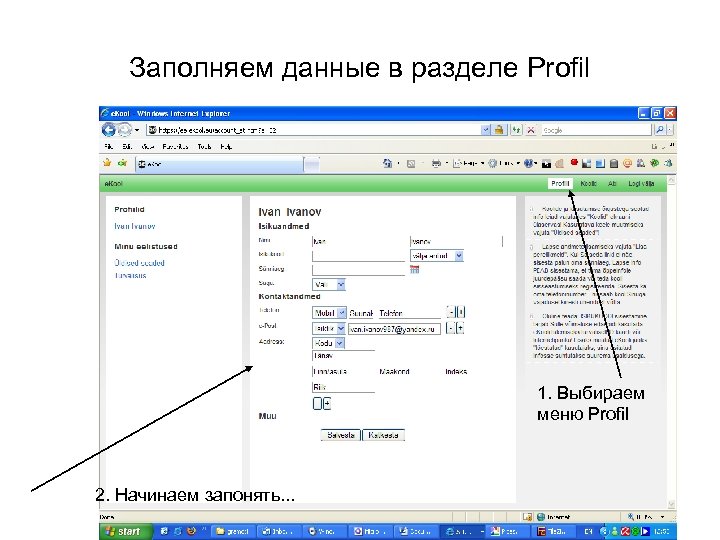Click the Home toolbar icon

[388, 163]
